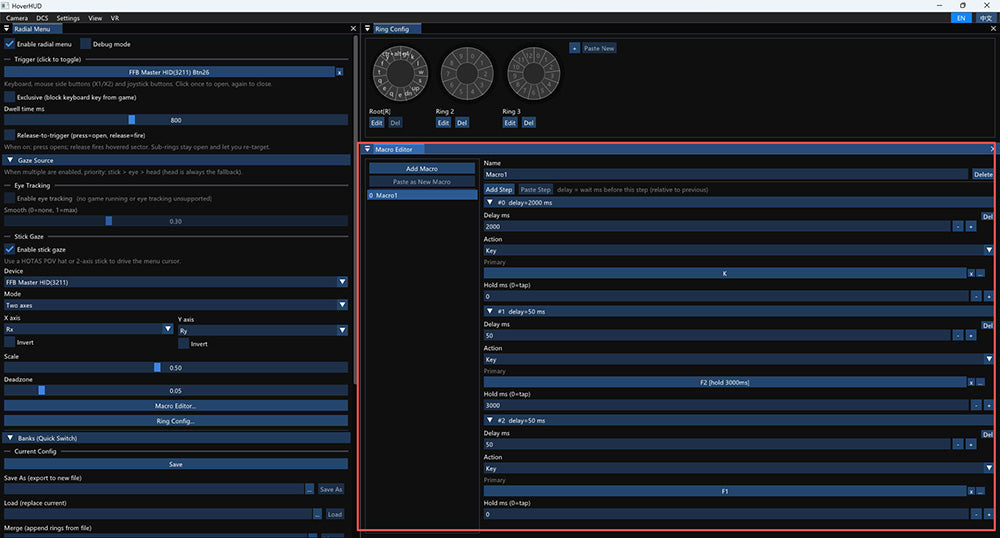Open the VR menu

click(x=115, y=18)
